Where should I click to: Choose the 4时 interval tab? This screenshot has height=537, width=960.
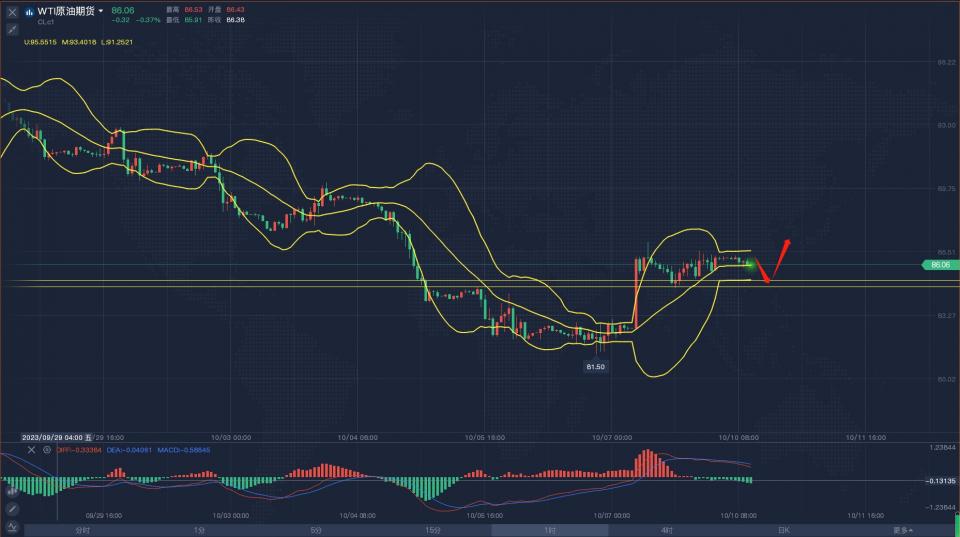click(x=667, y=530)
